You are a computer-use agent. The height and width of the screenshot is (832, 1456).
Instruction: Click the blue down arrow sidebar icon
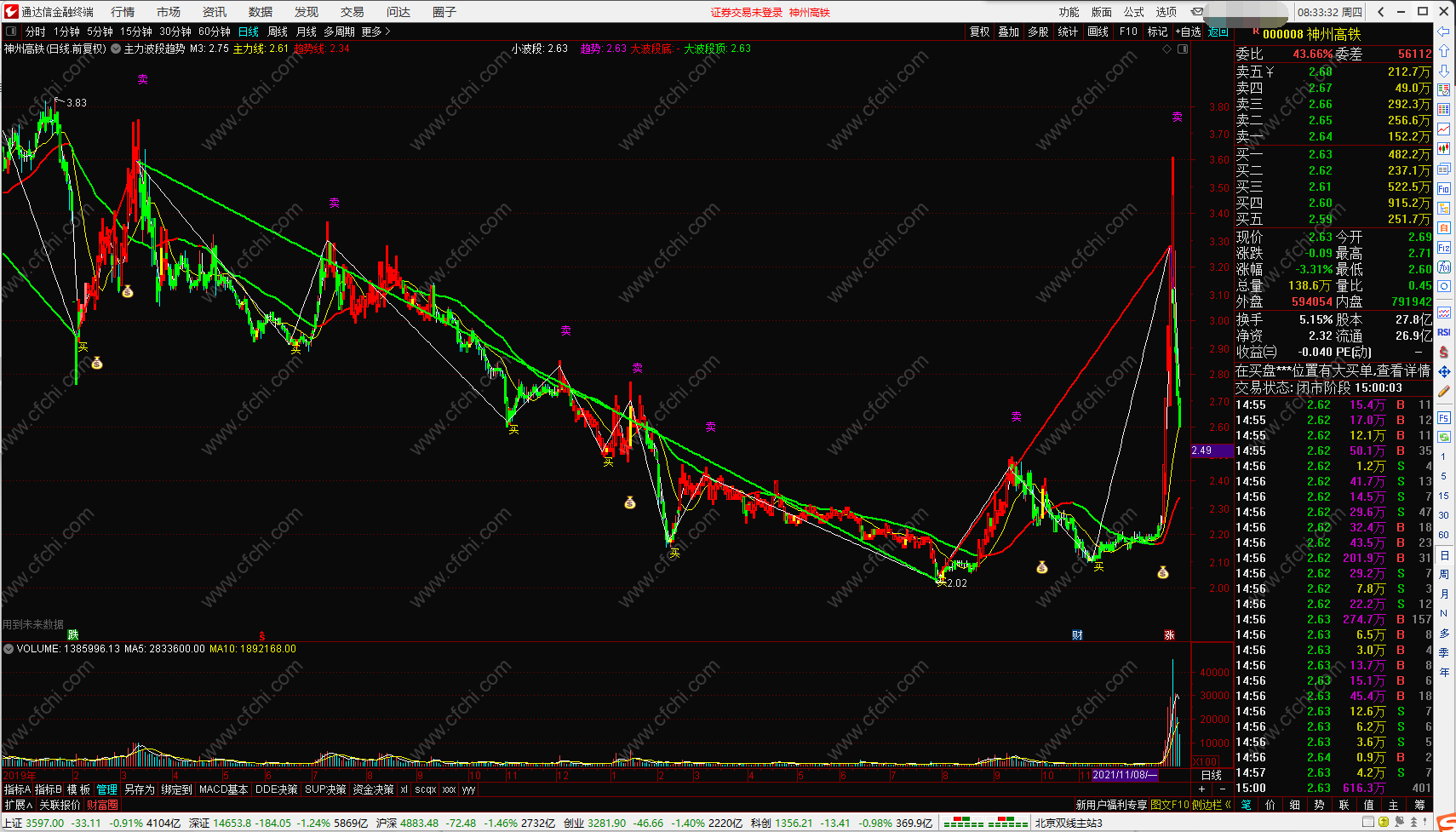pos(1443,71)
